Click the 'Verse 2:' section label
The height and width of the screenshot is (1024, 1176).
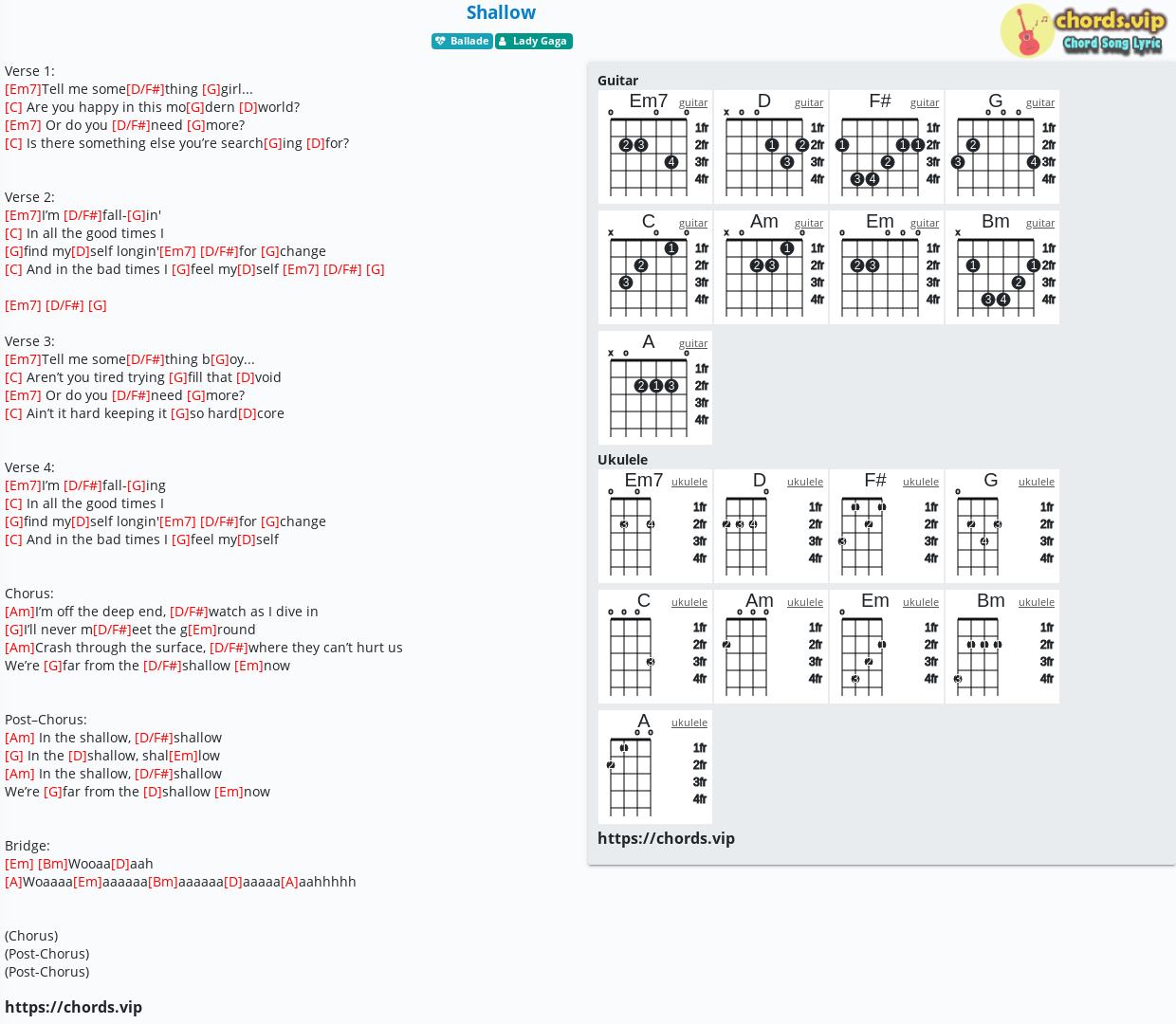(x=29, y=197)
